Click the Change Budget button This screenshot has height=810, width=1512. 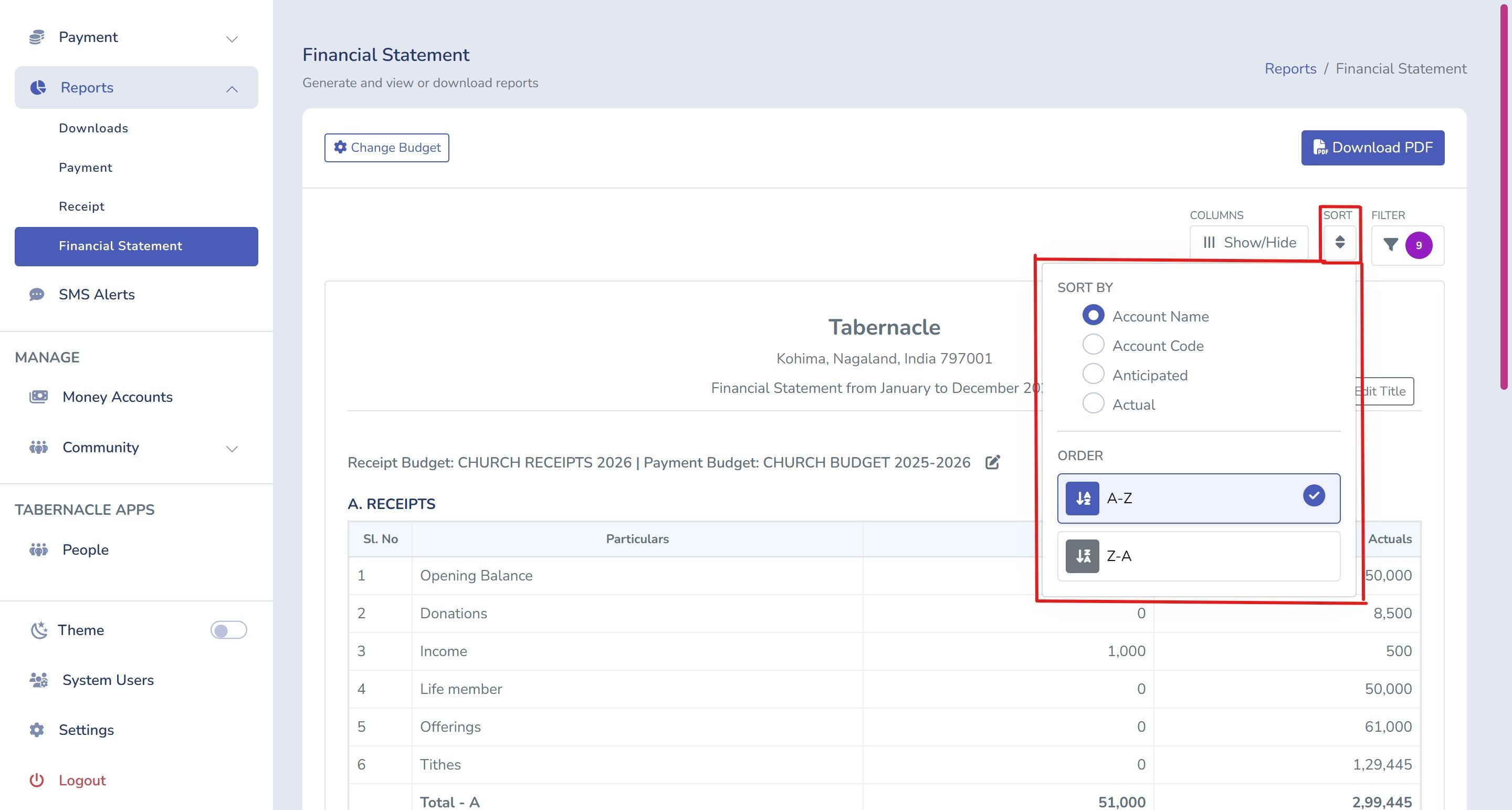coord(387,148)
